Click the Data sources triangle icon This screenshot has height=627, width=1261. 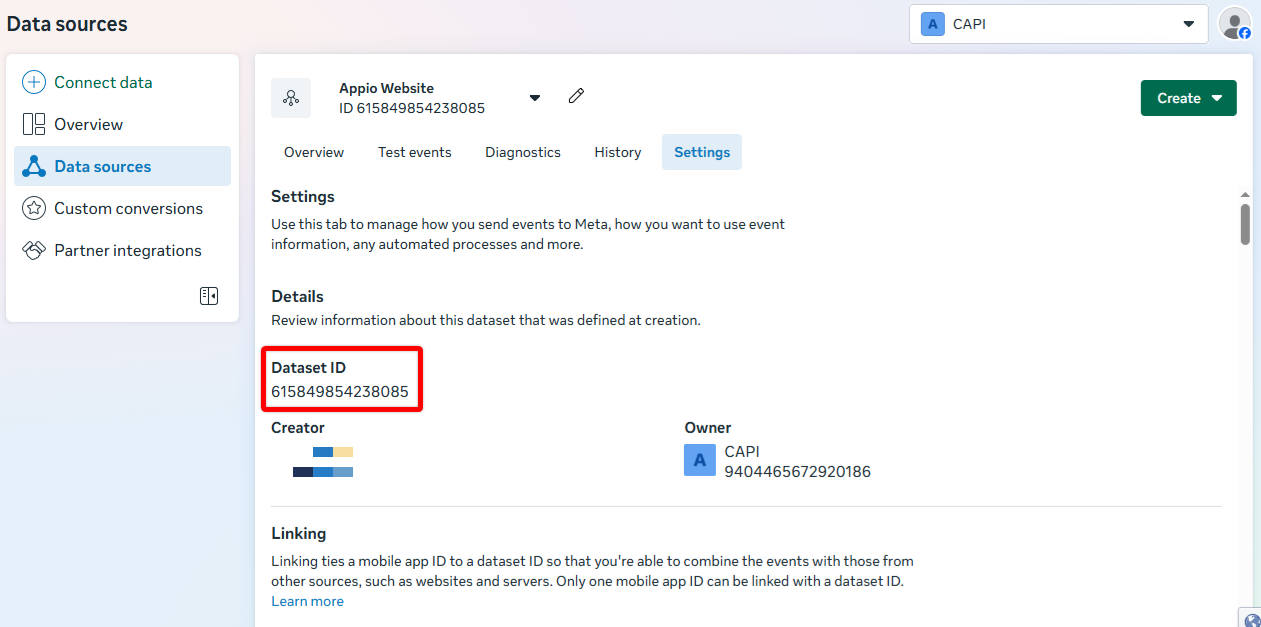click(x=34, y=166)
